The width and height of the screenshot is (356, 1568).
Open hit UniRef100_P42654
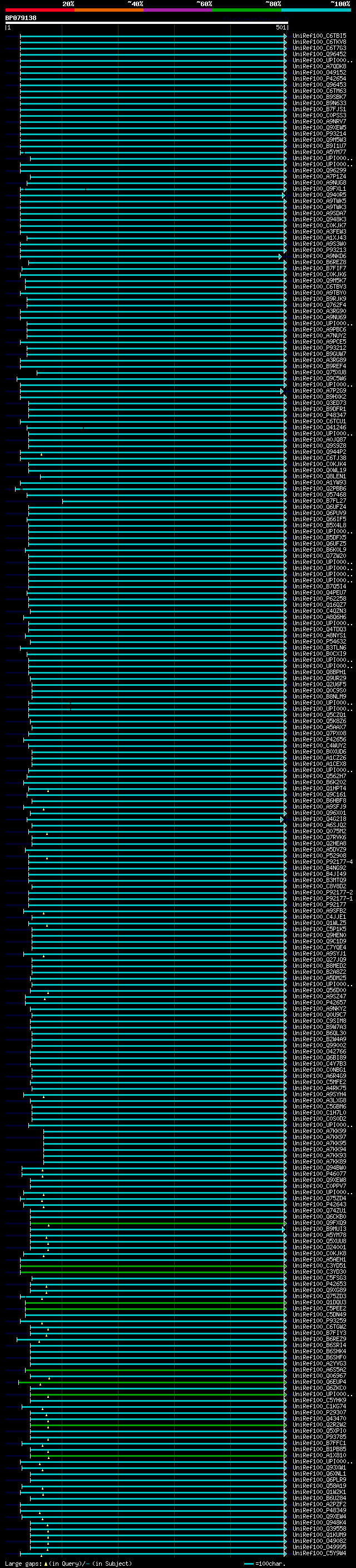pyautogui.click(x=319, y=78)
